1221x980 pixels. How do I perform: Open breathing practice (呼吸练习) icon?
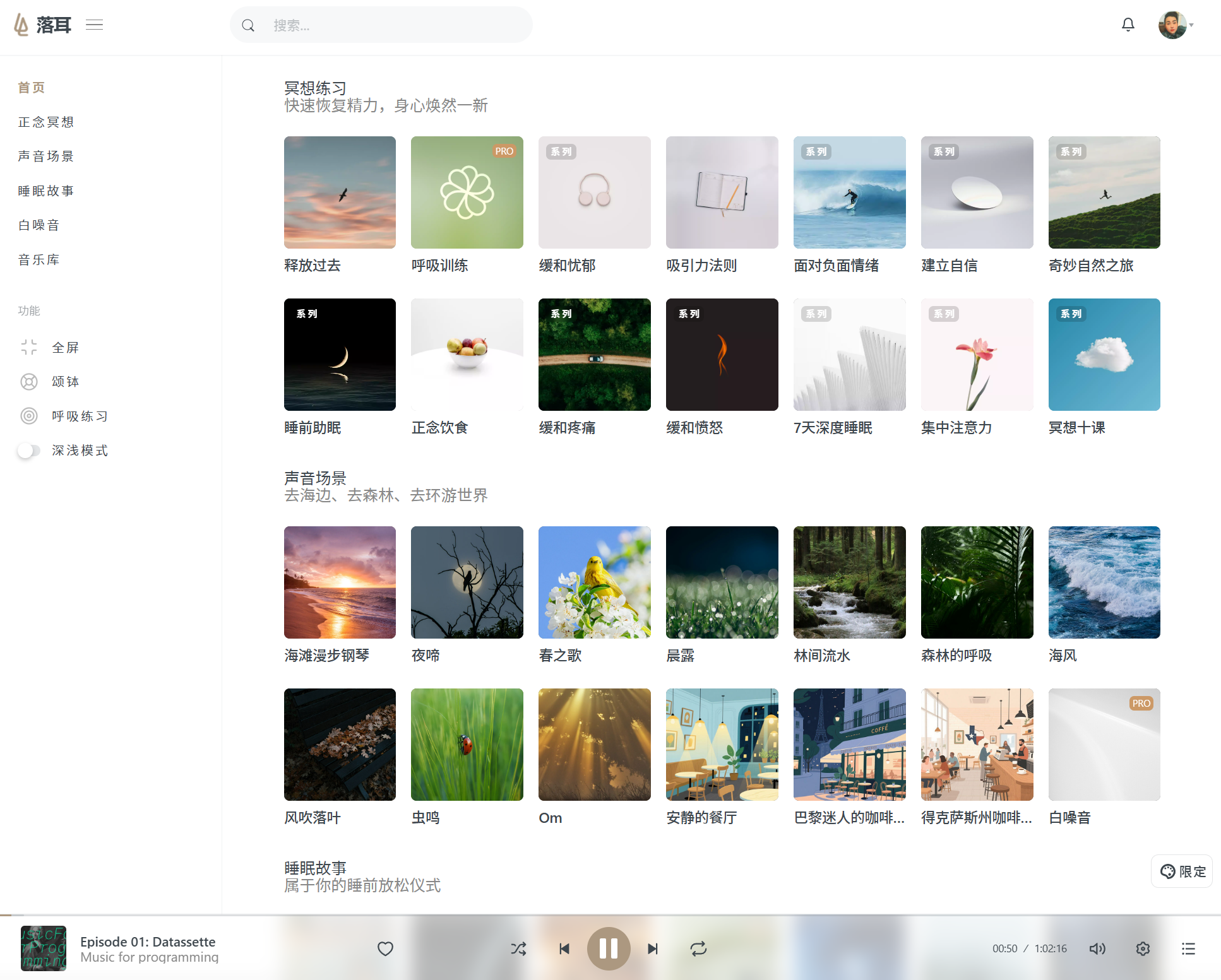(x=29, y=416)
